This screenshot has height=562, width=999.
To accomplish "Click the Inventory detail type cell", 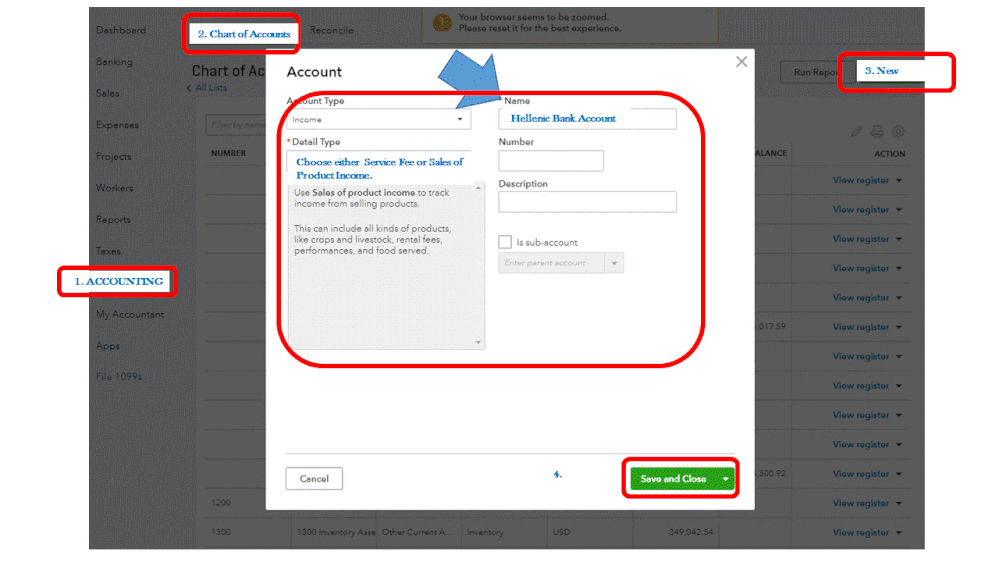I will (485, 532).
